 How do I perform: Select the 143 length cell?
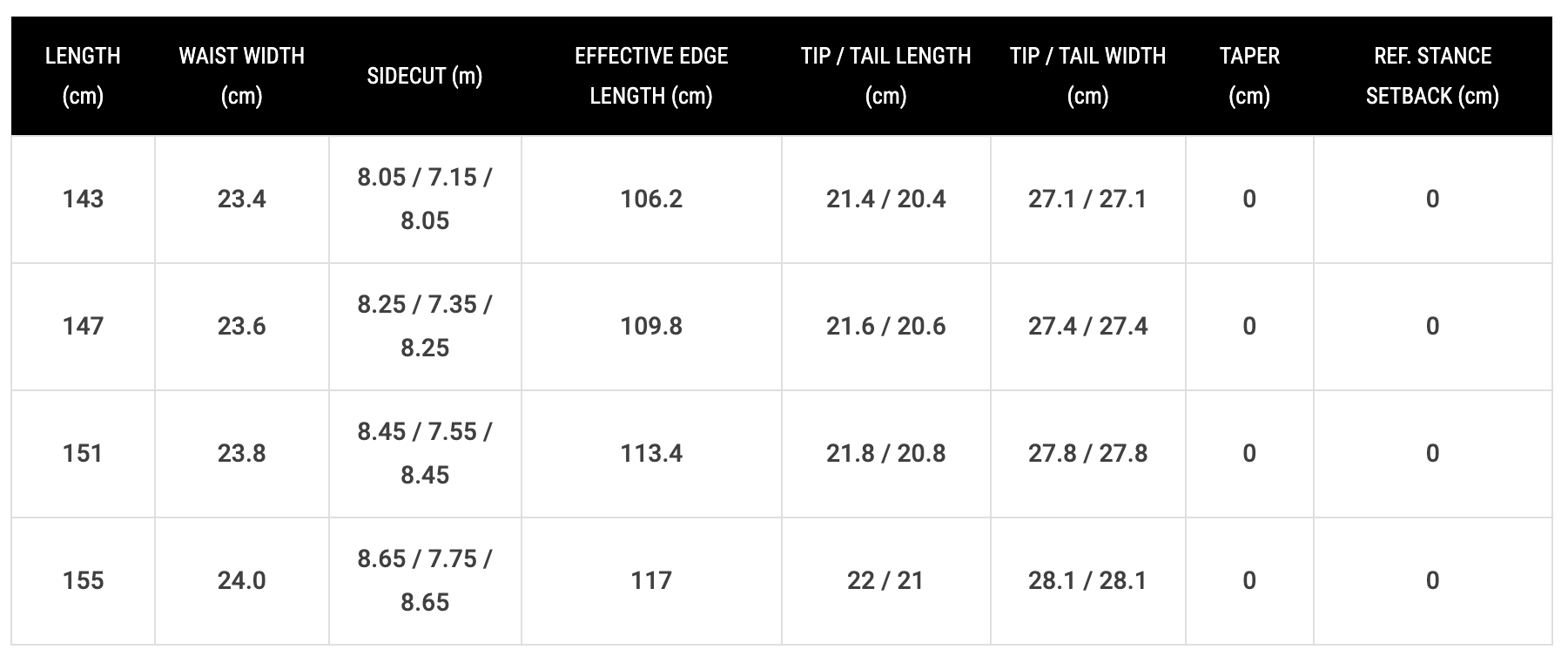83,200
